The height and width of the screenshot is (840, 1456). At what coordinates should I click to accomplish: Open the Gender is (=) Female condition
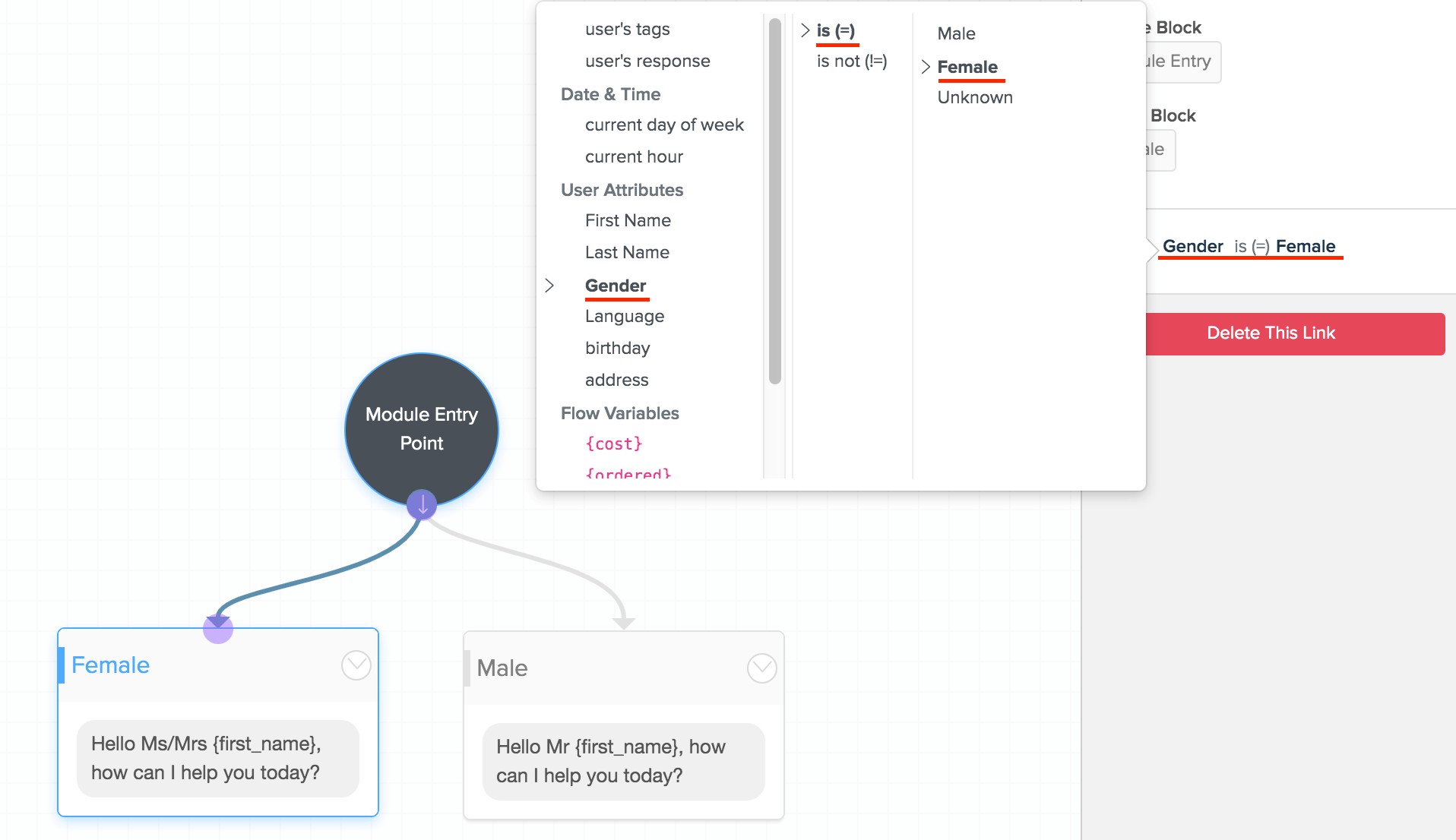(1249, 246)
